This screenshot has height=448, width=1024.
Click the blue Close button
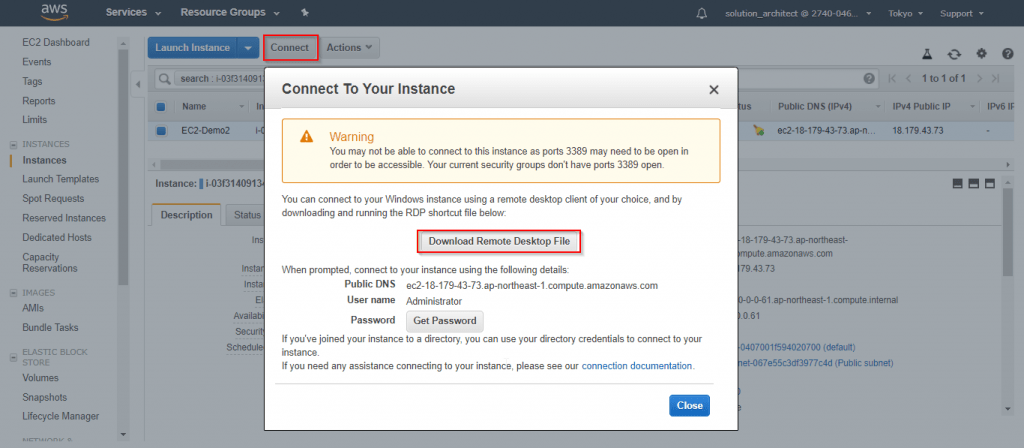(690, 406)
